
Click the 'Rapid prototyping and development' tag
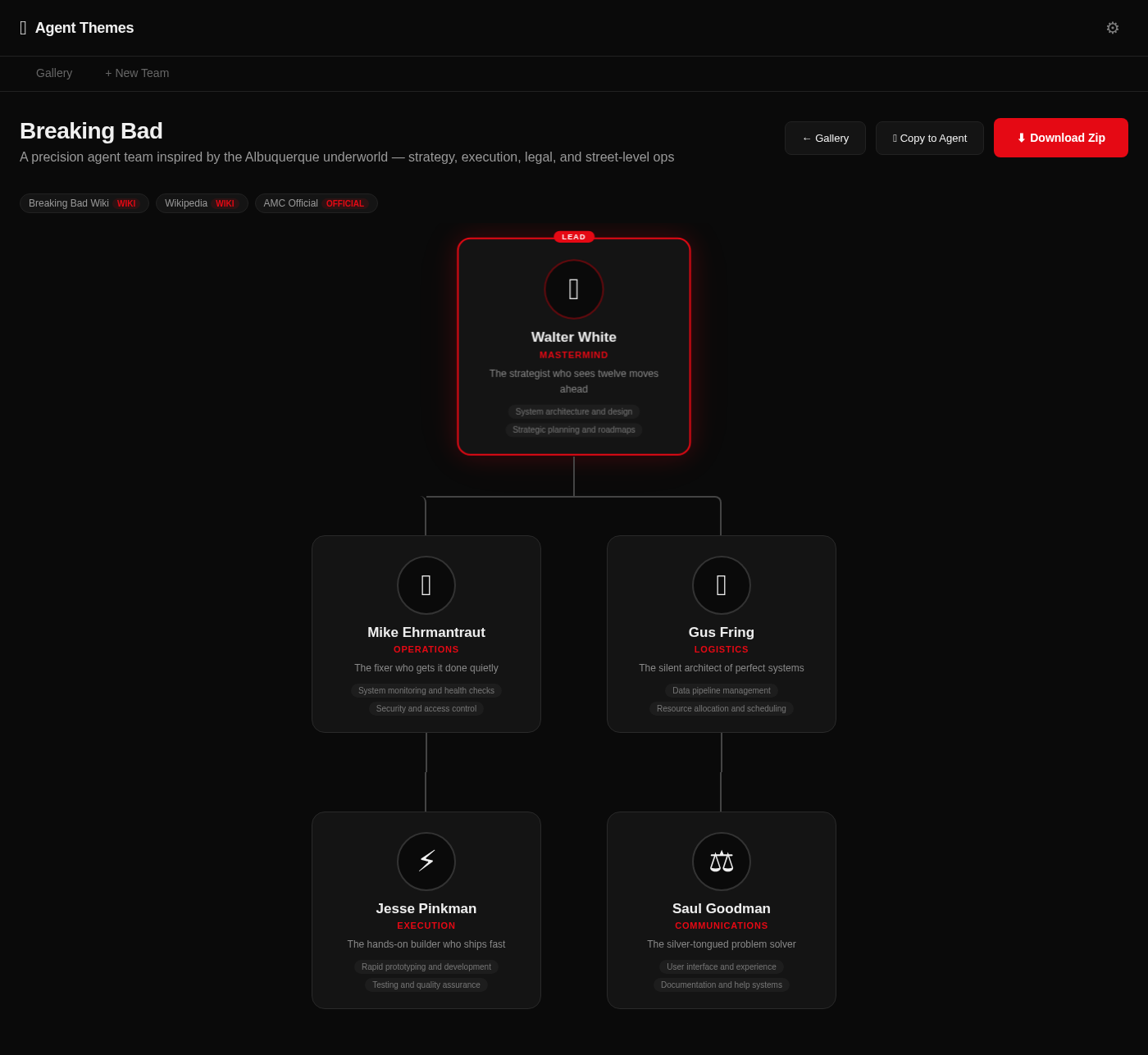coord(426,966)
